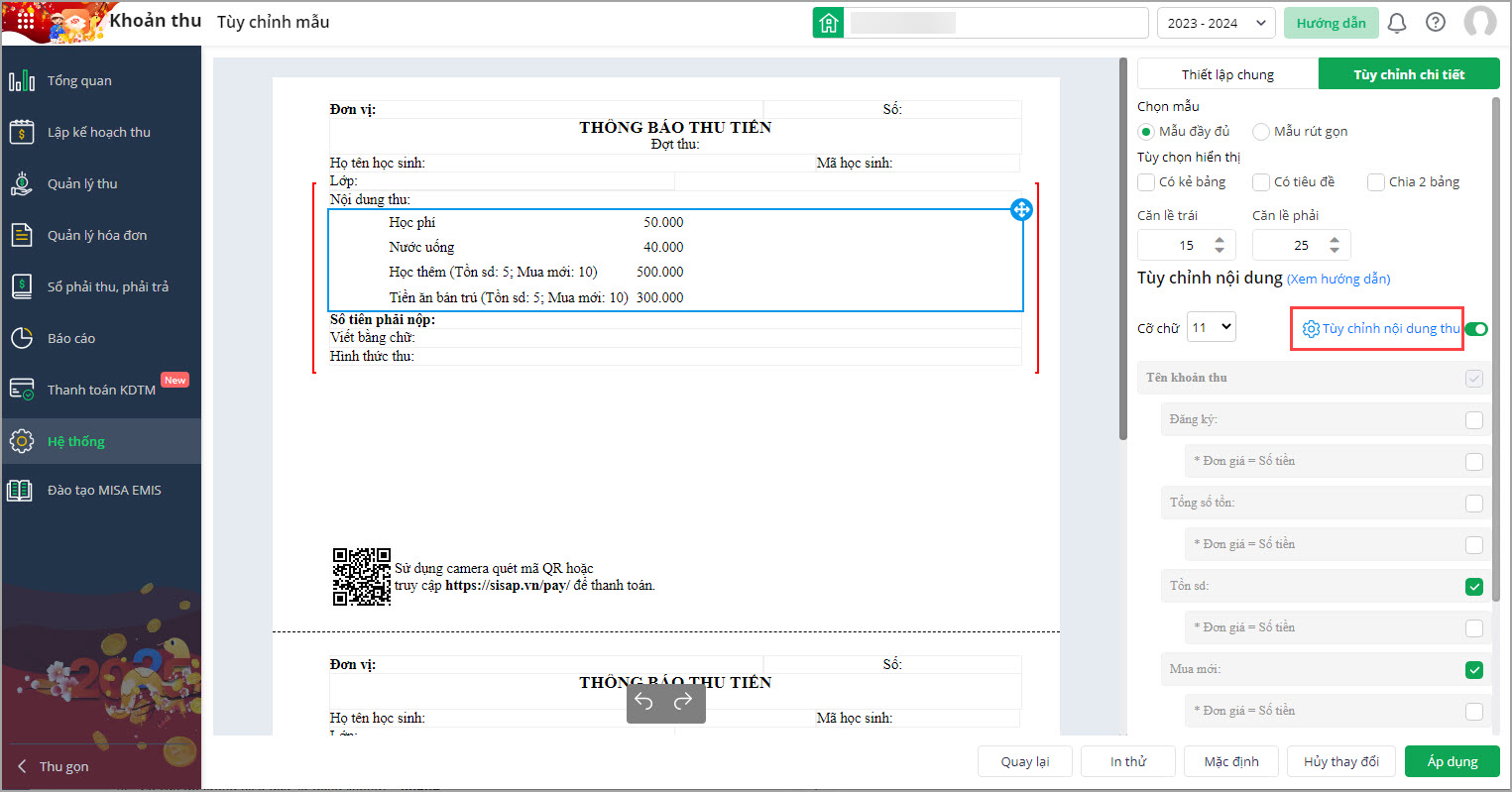The height and width of the screenshot is (792, 1512).
Task: Click the undo arrow in preview
Action: point(644,702)
